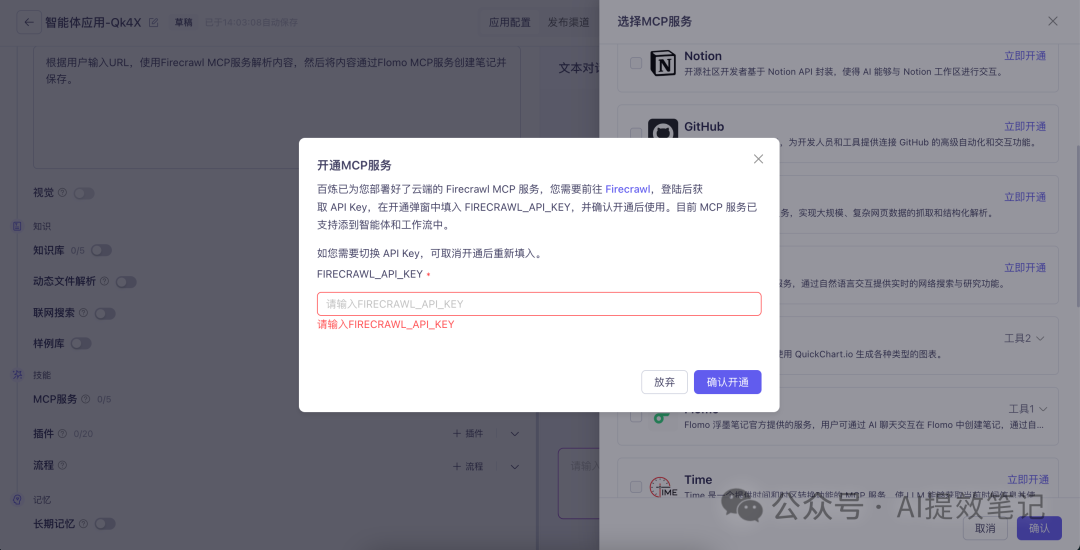The image size is (1080, 550).
Task: Open the Firecrawl link in the dialog
Action: [627, 189]
